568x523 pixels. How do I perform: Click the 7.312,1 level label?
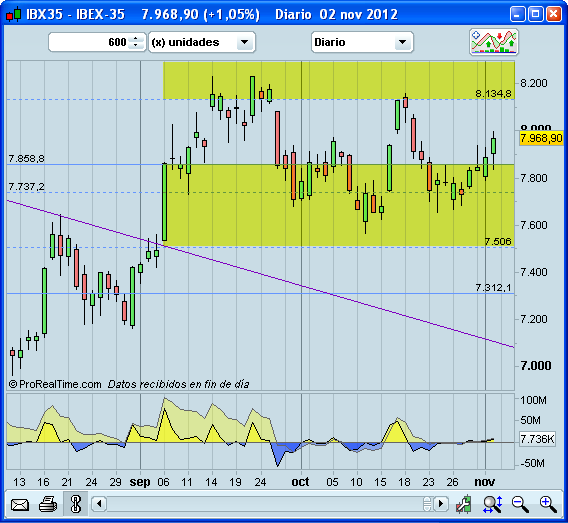(x=493, y=288)
